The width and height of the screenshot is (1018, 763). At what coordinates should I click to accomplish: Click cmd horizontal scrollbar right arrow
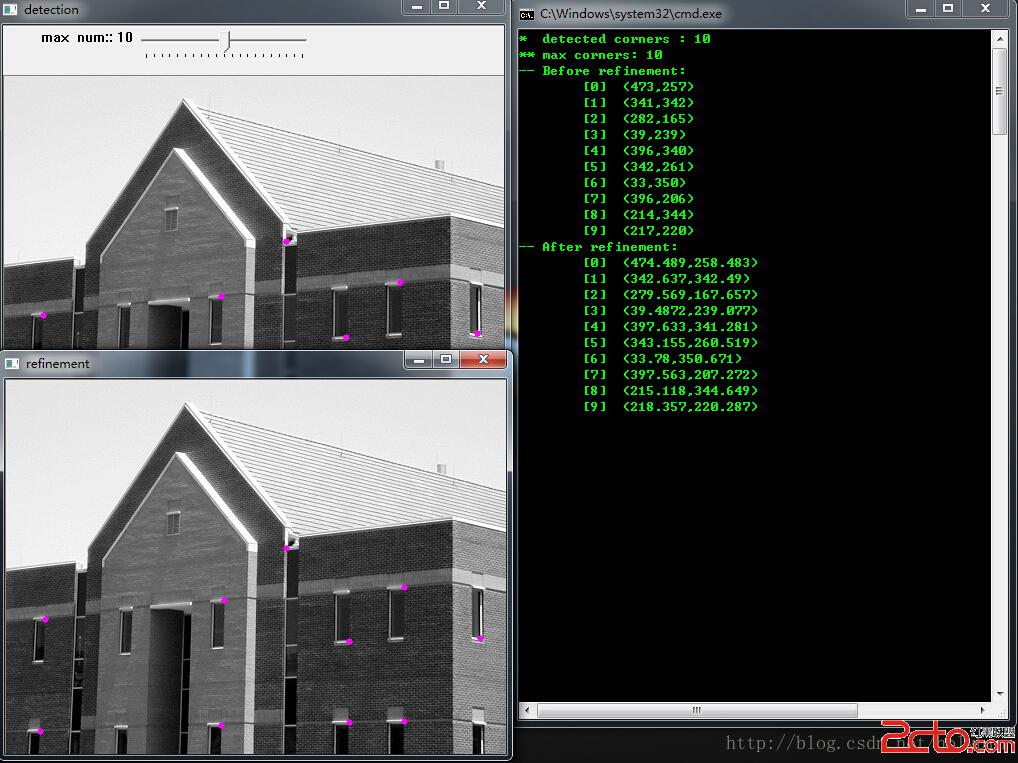pos(983,710)
